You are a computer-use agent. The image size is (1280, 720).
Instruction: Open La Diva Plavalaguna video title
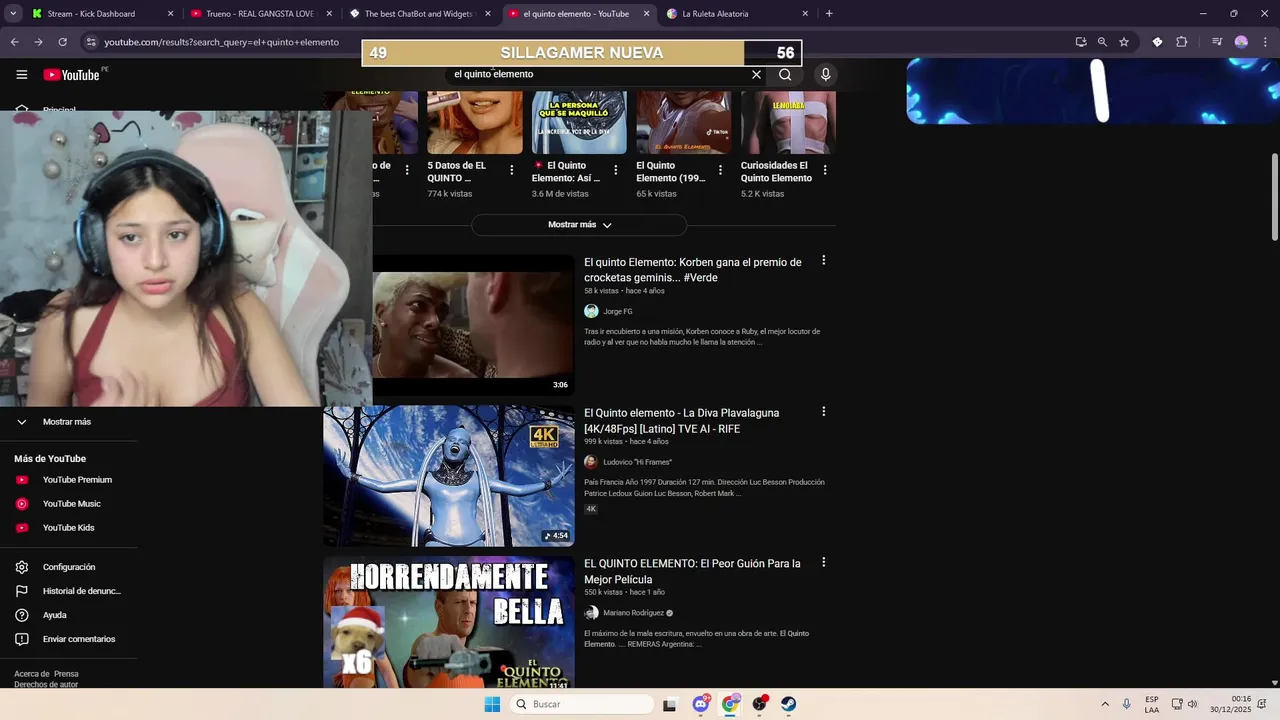tap(682, 421)
